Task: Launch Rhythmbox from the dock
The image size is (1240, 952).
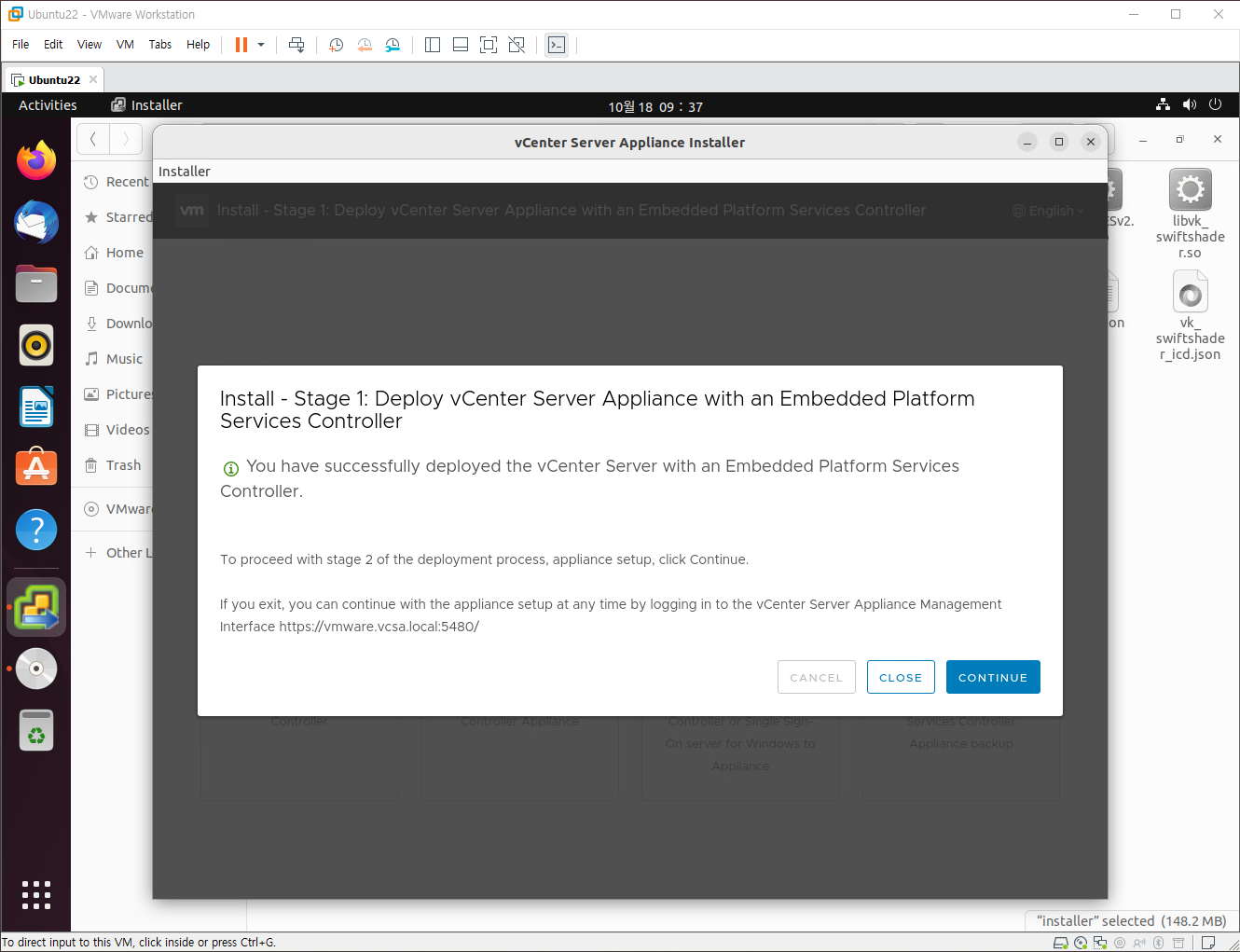Action: click(36, 345)
